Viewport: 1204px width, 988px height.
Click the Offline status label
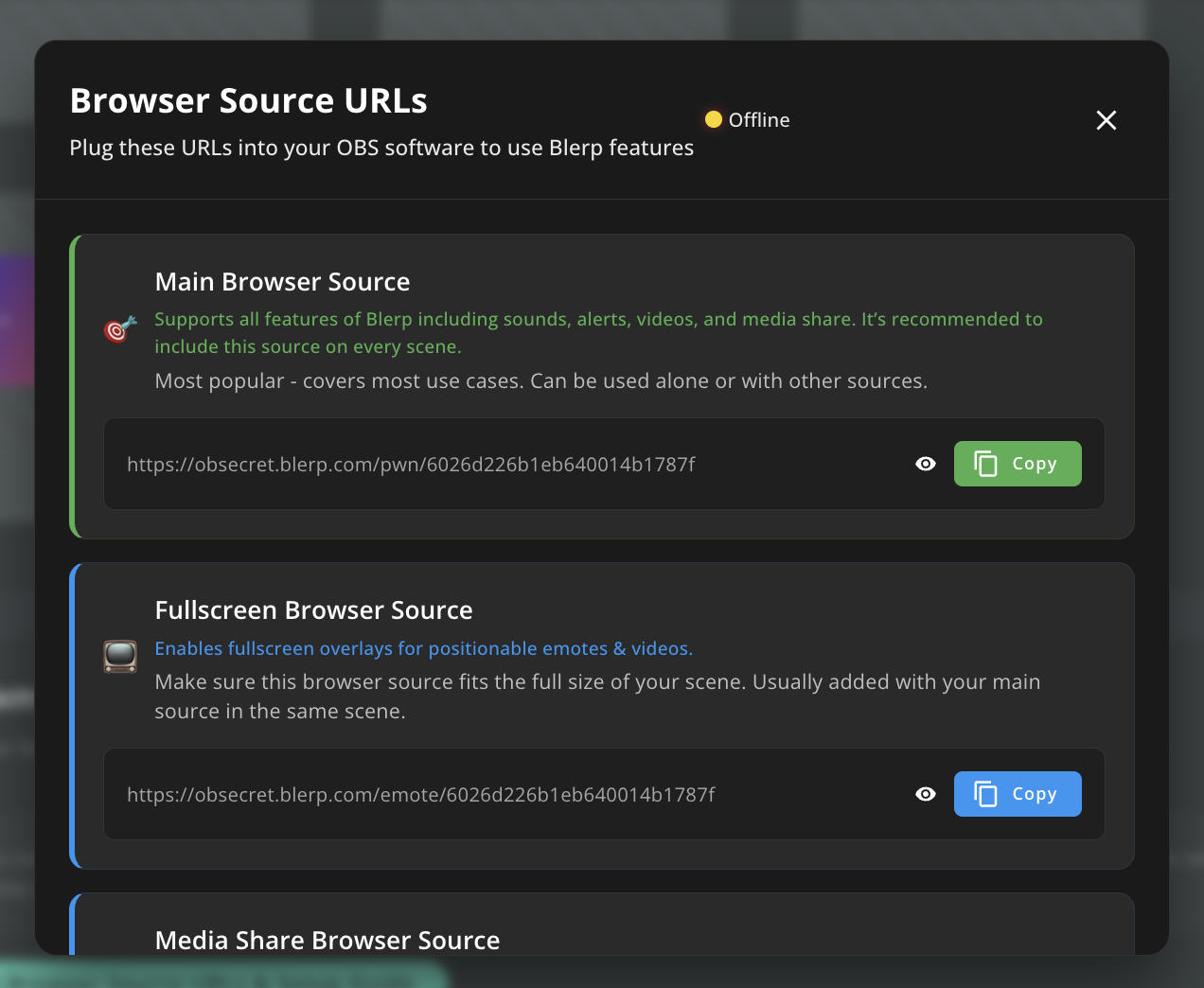pos(759,120)
